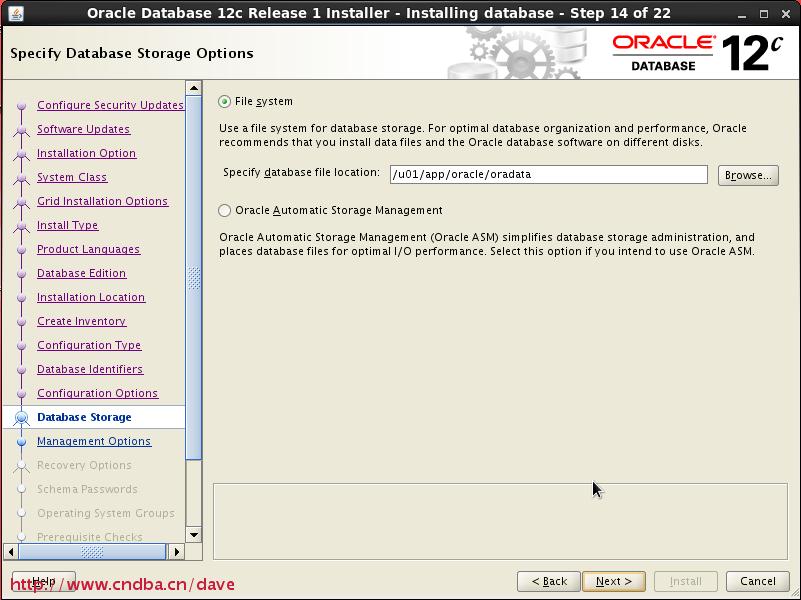Click left arrow of horizontal steps scrollbar
801x600 pixels.
tap(11, 551)
